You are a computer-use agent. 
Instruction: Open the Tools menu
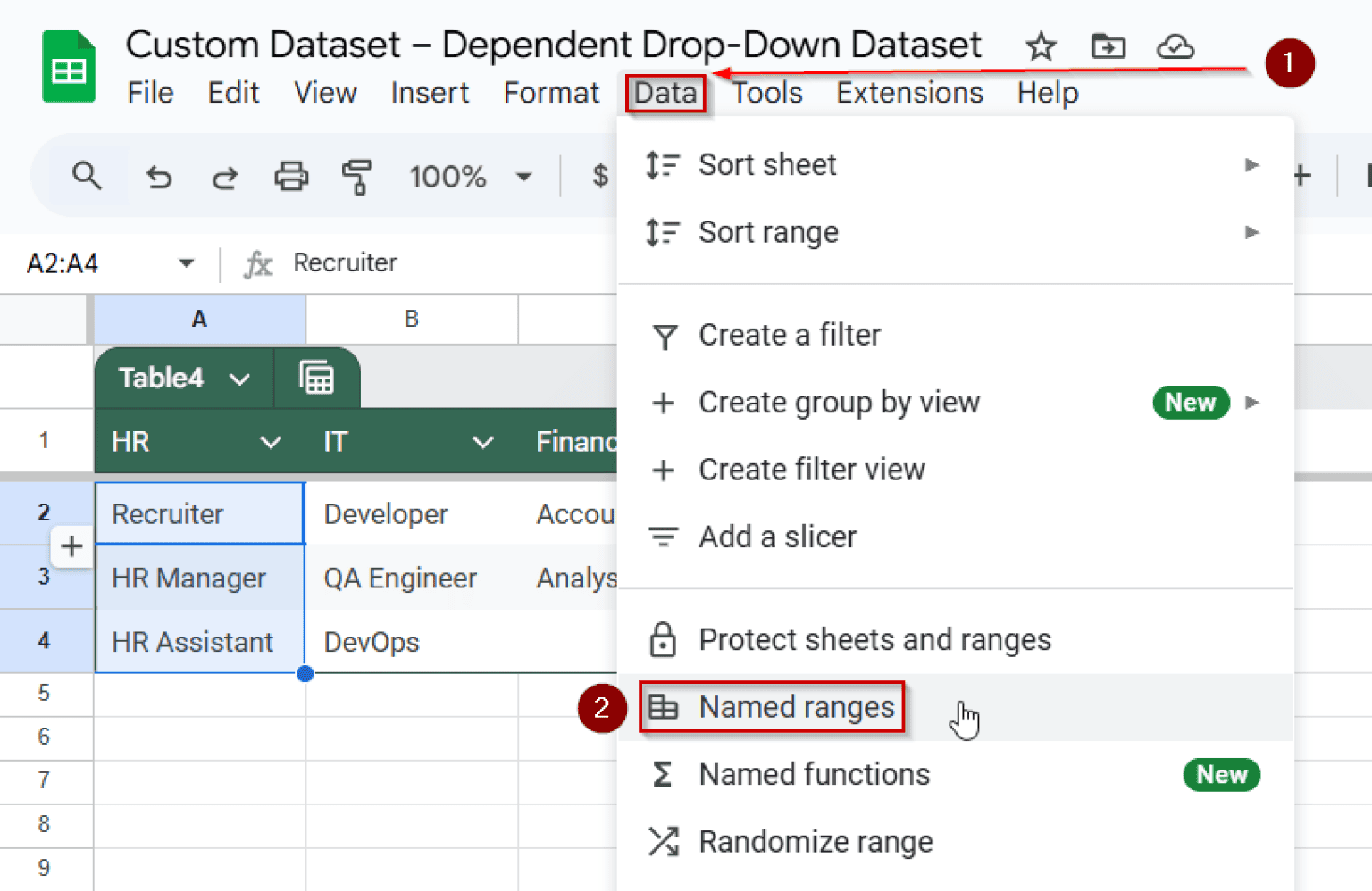[766, 92]
